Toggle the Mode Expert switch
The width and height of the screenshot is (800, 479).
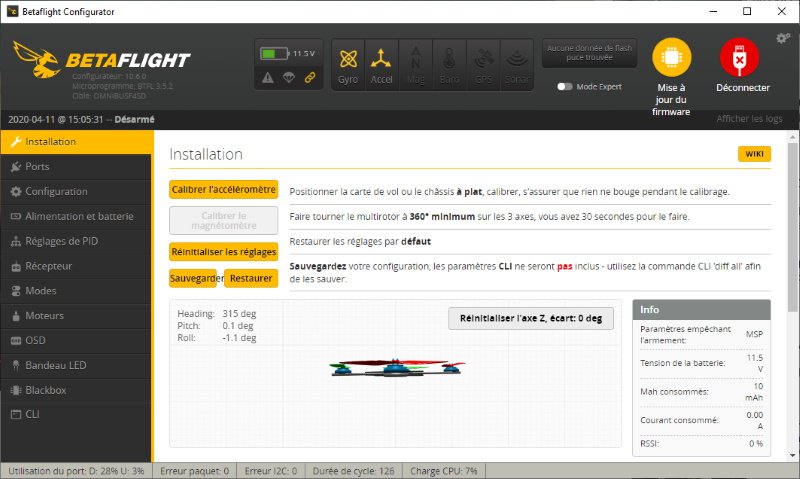coord(566,87)
